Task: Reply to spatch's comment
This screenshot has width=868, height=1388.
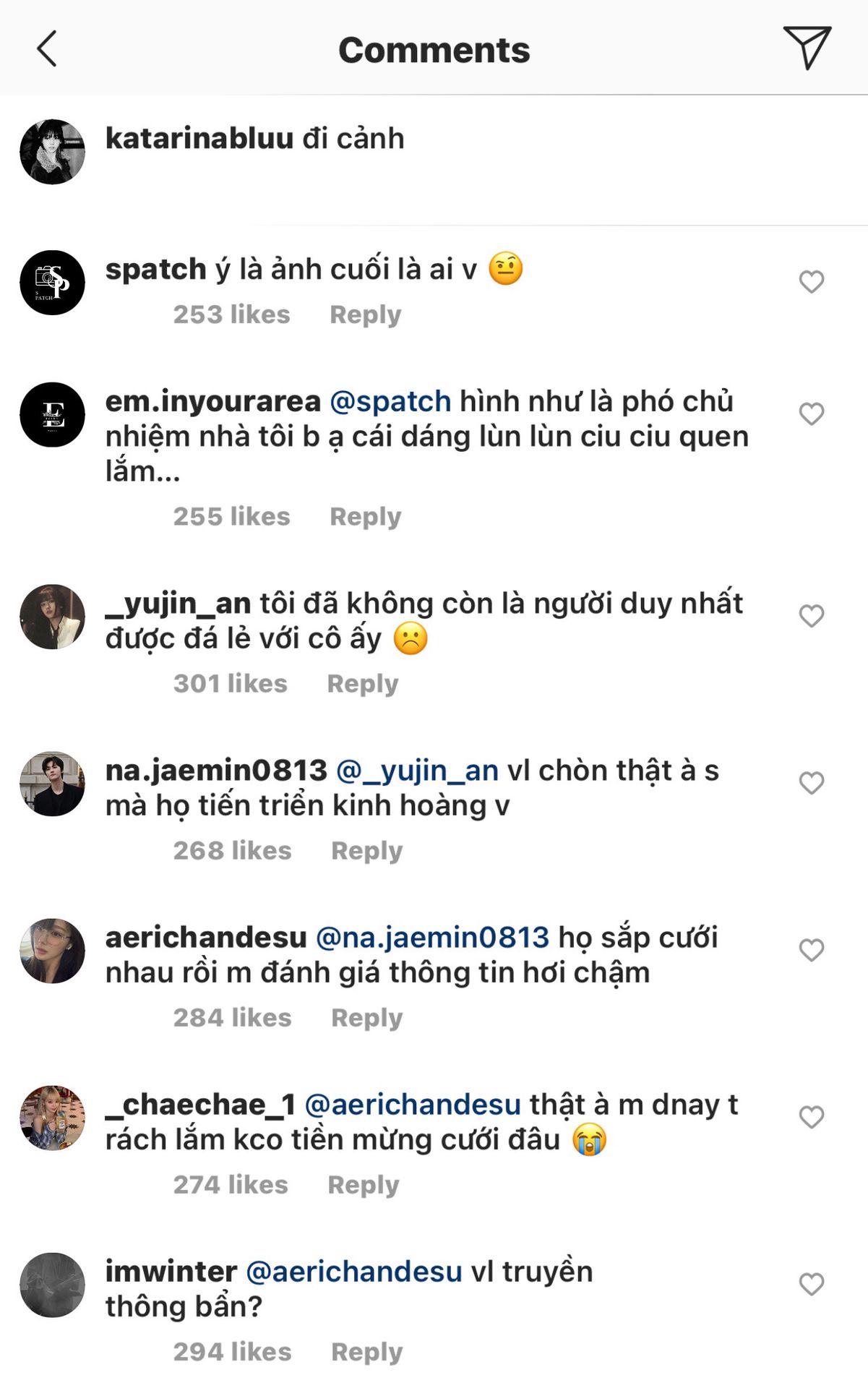Action: pyautogui.click(x=365, y=314)
